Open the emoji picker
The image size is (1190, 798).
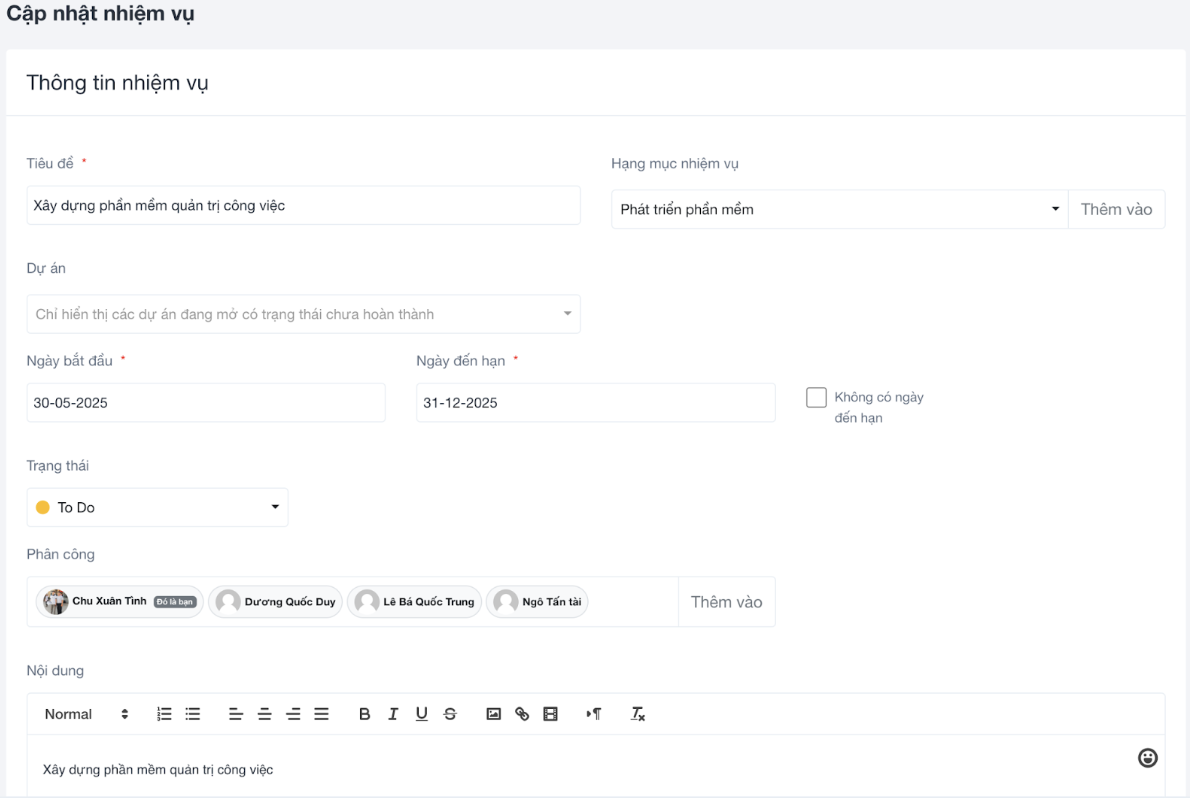tap(1148, 759)
